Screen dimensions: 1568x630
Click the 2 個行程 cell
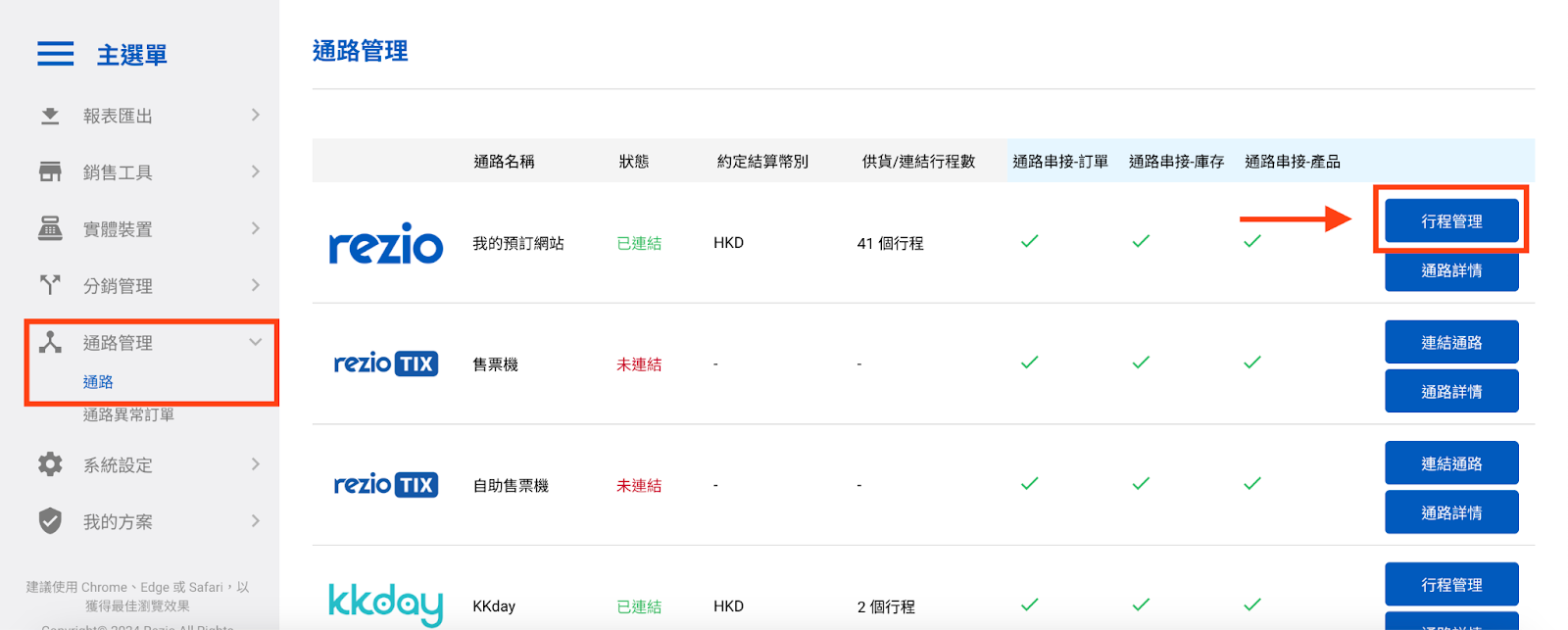click(886, 606)
